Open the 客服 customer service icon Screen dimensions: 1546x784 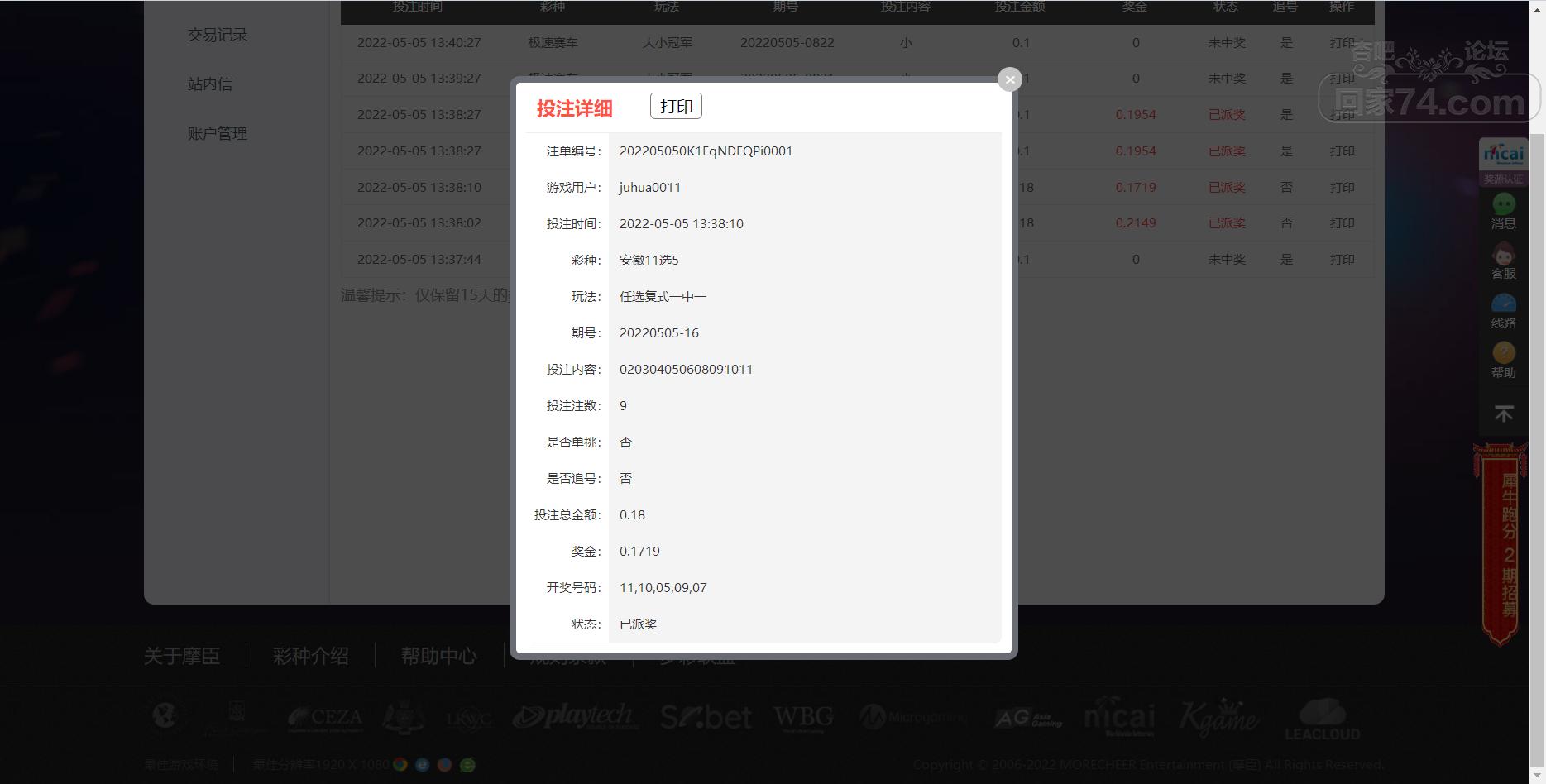tap(1503, 261)
